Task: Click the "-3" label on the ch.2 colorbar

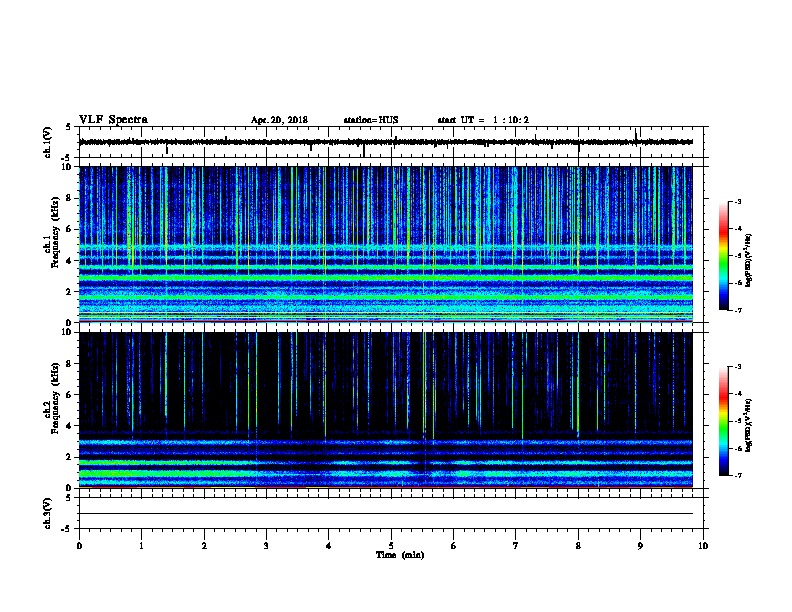Action: [737, 367]
